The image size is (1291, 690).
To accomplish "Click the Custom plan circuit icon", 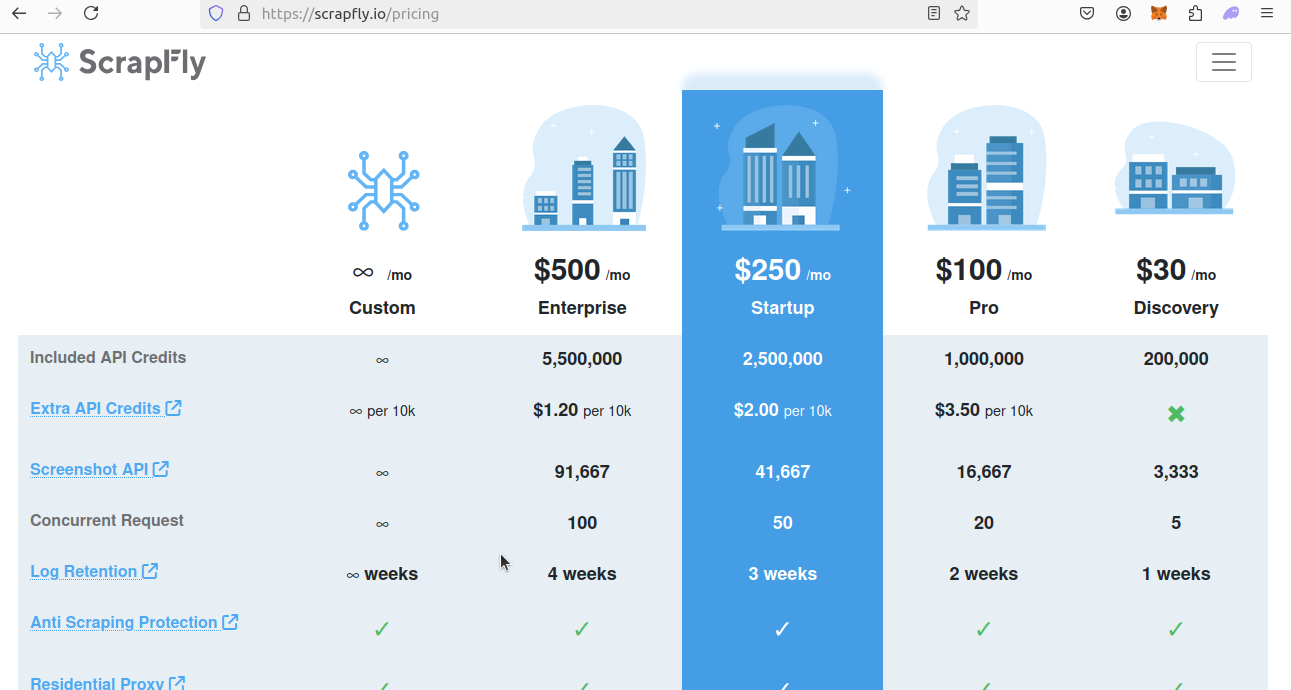I will [383, 191].
